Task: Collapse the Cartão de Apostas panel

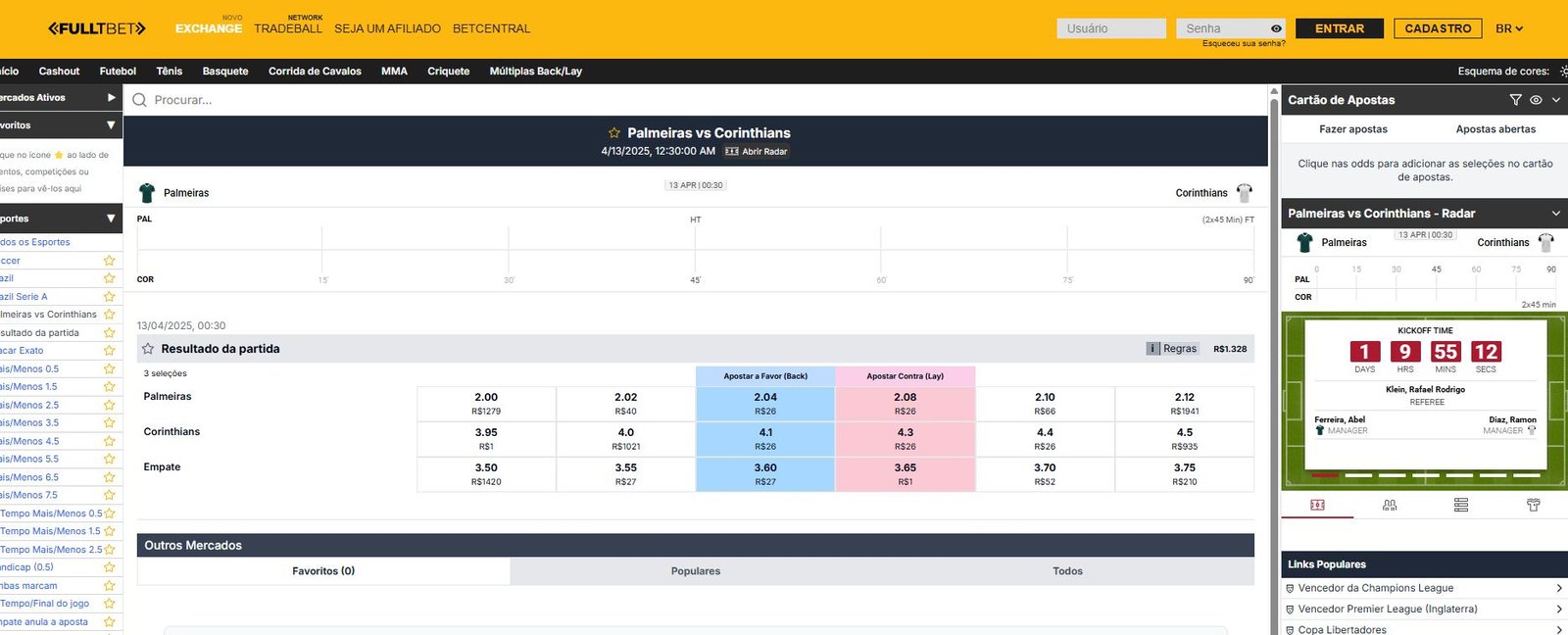Action: point(1555,100)
